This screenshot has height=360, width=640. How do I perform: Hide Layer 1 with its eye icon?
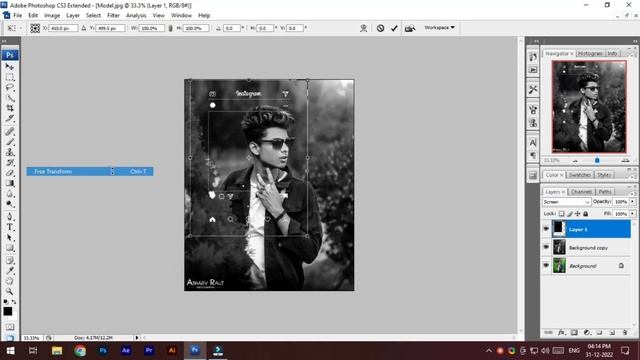[546, 229]
